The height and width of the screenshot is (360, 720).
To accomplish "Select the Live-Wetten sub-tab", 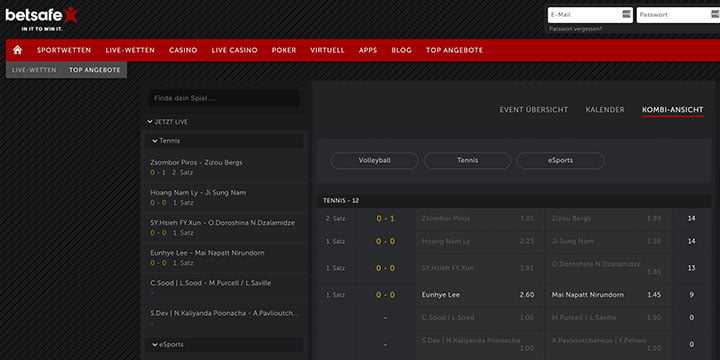I will (x=34, y=70).
